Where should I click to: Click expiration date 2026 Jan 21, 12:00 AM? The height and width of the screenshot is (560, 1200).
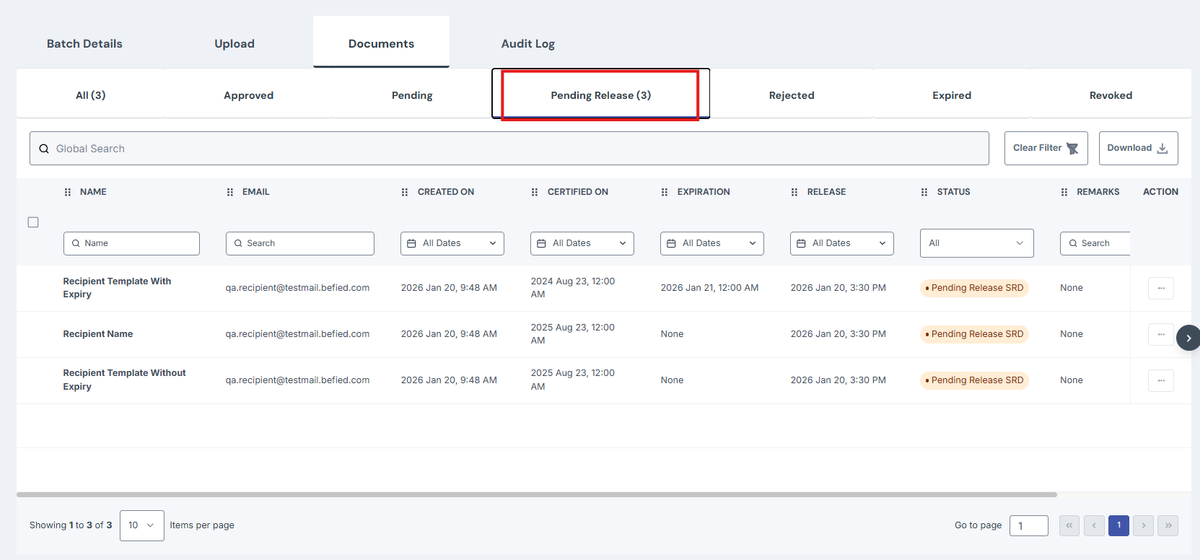coord(710,288)
